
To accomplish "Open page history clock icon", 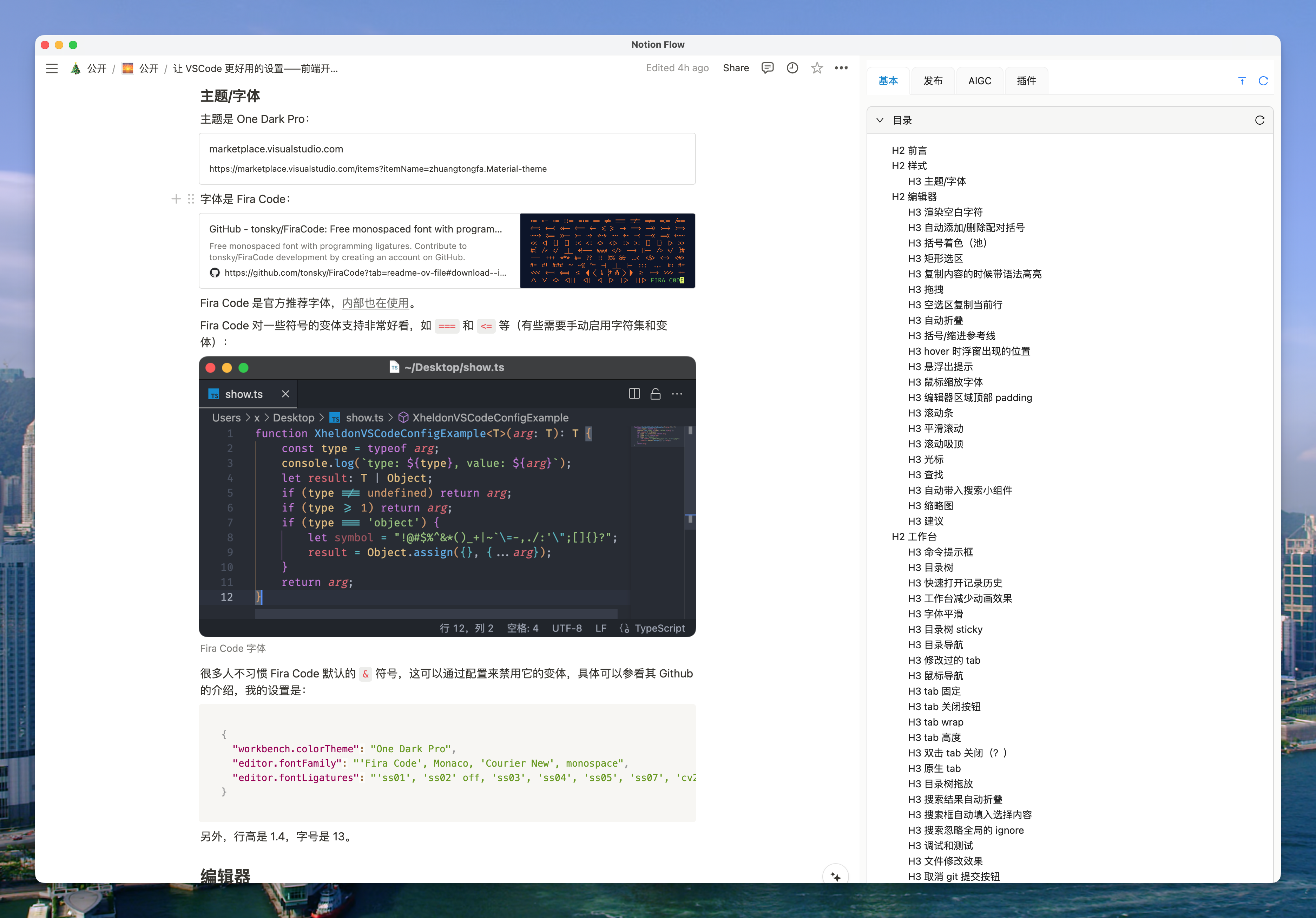I will pyautogui.click(x=792, y=68).
